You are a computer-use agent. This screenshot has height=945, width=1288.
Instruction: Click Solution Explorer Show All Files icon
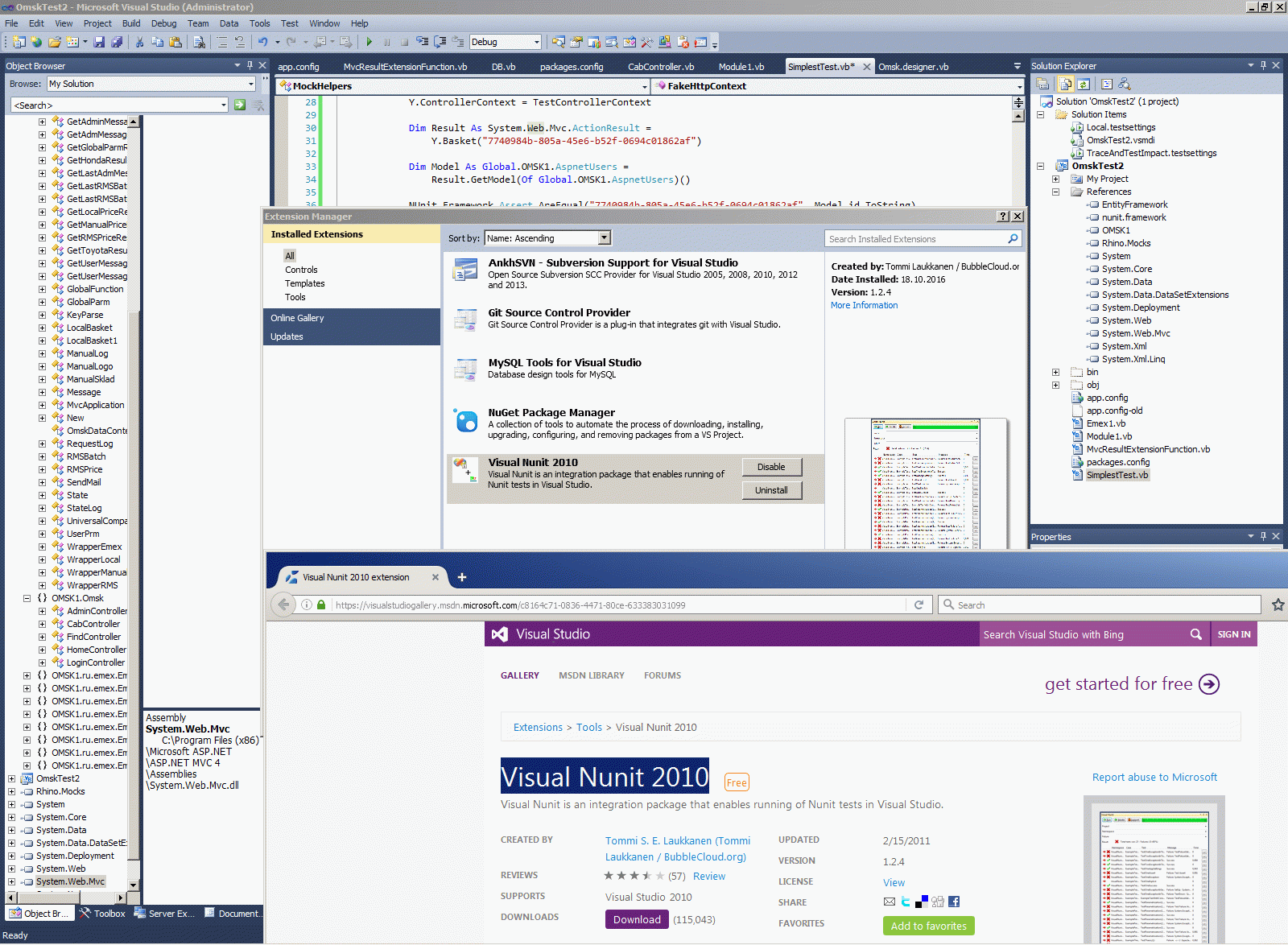coord(1065,84)
